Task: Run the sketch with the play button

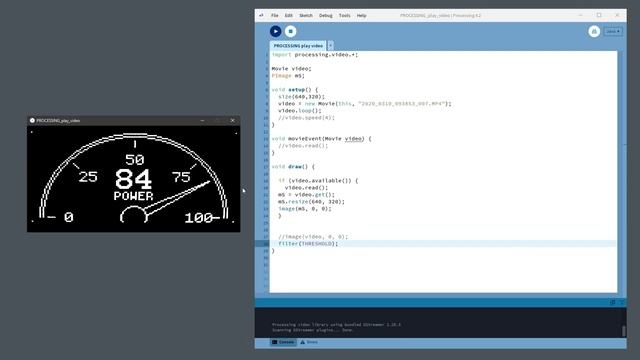Action: click(276, 31)
